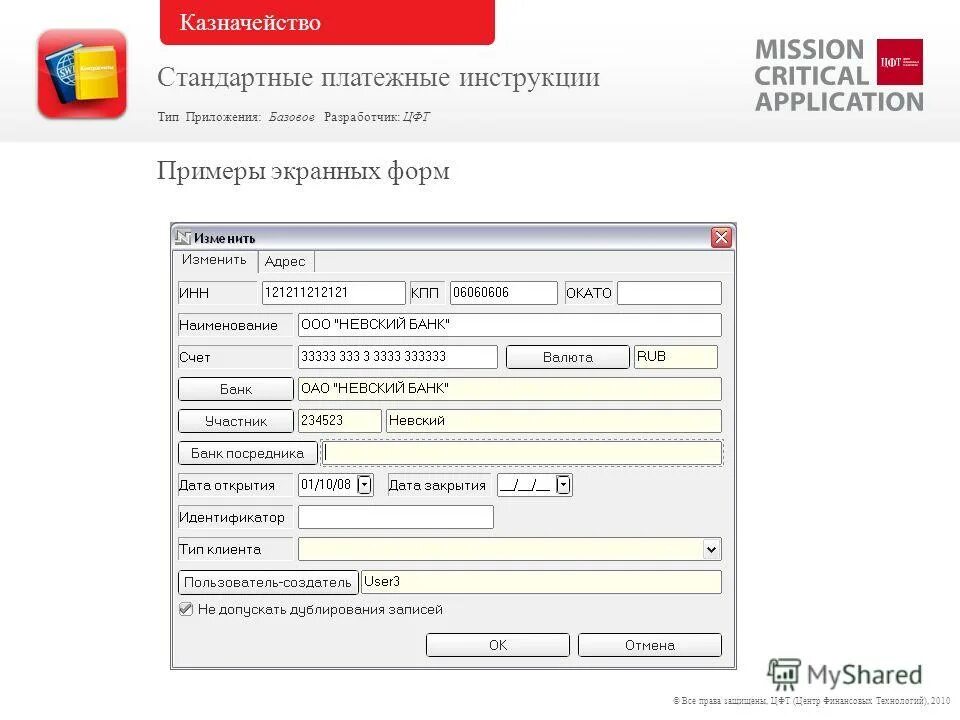Open the Тип клиента dropdown list
This screenshot has width=960, height=720.
710,549
